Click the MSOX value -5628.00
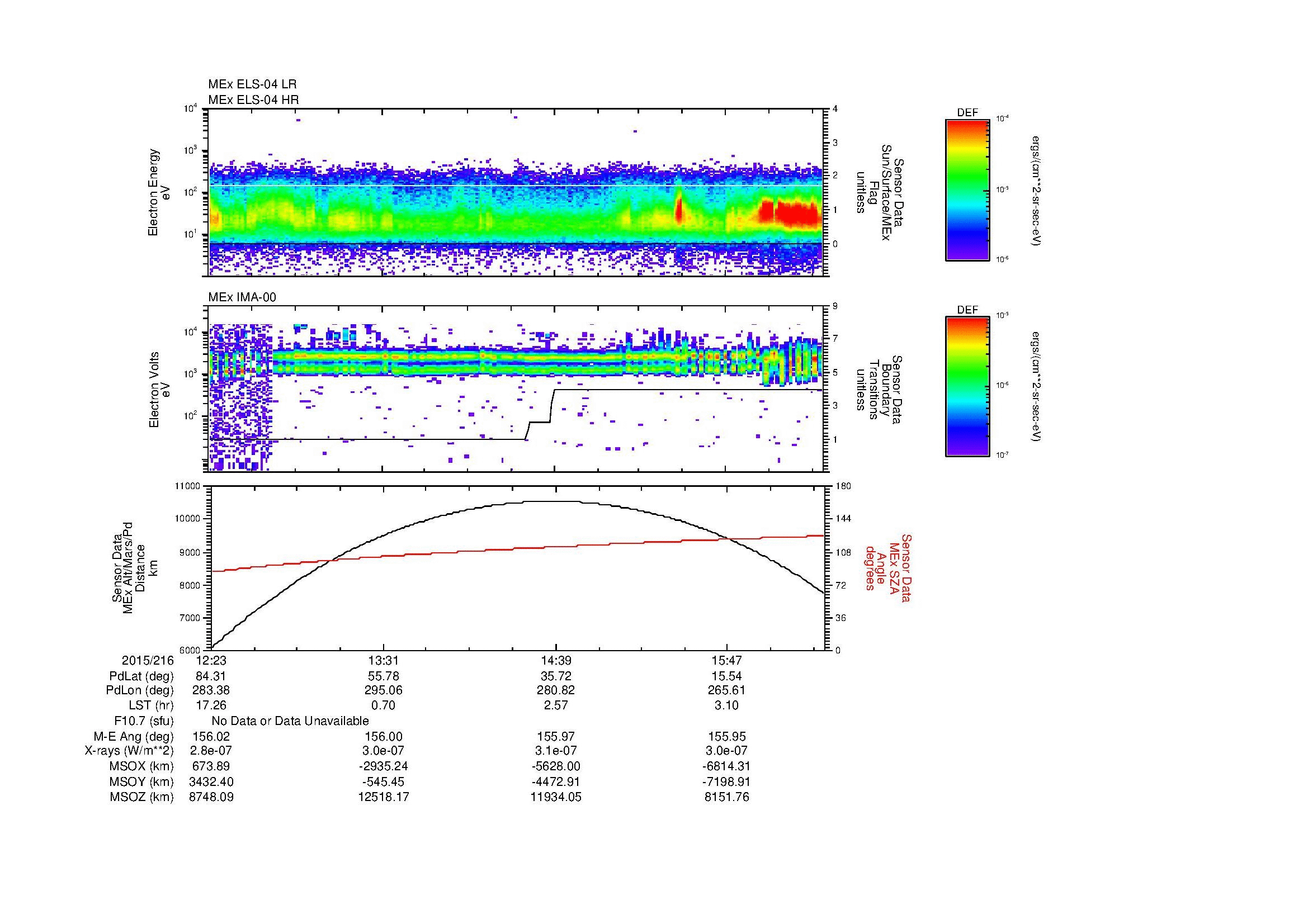 (x=556, y=766)
